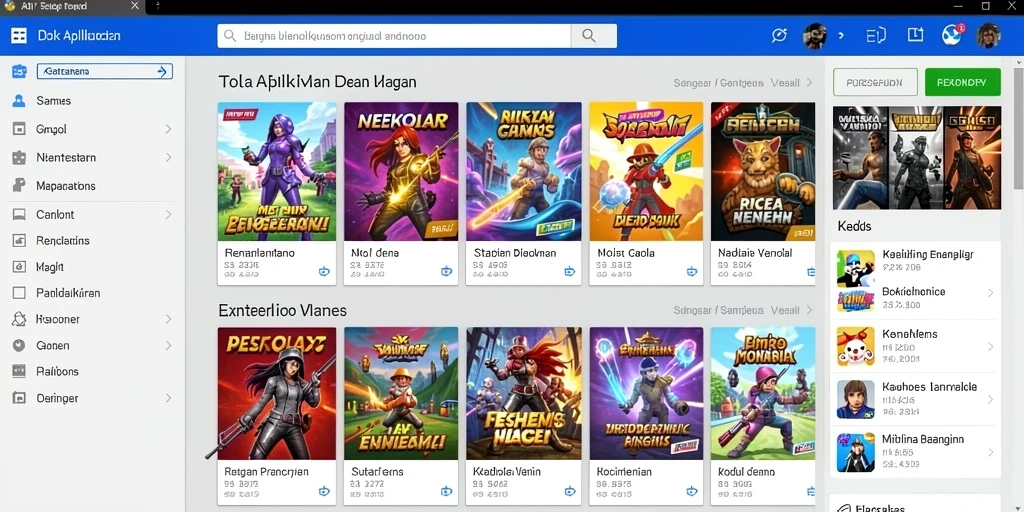This screenshot has width=1024, height=512.
Task: Click install icon on Renanlantano card
Action: pyautogui.click(x=324, y=271)
